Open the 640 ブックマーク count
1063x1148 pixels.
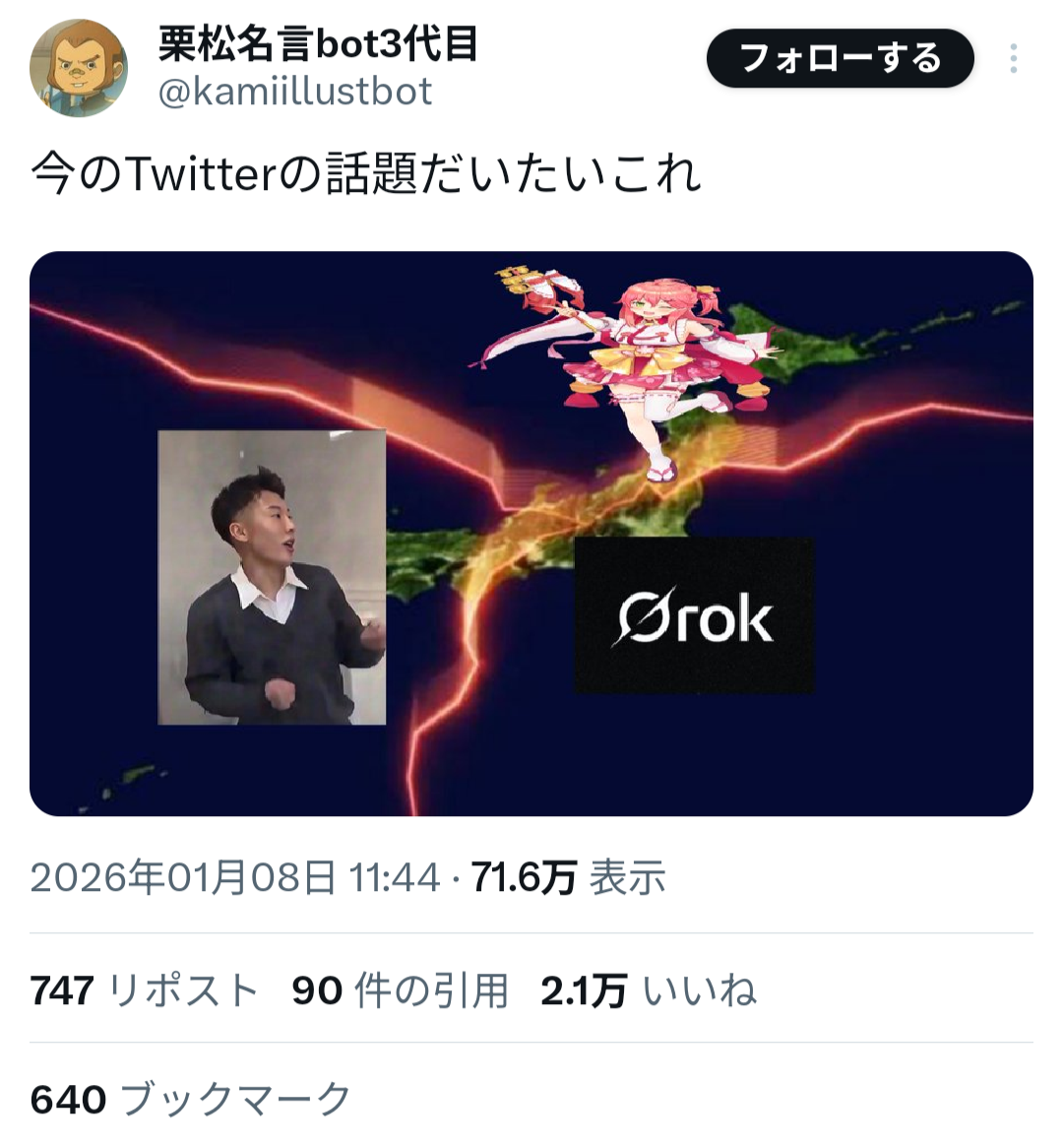191,1099
